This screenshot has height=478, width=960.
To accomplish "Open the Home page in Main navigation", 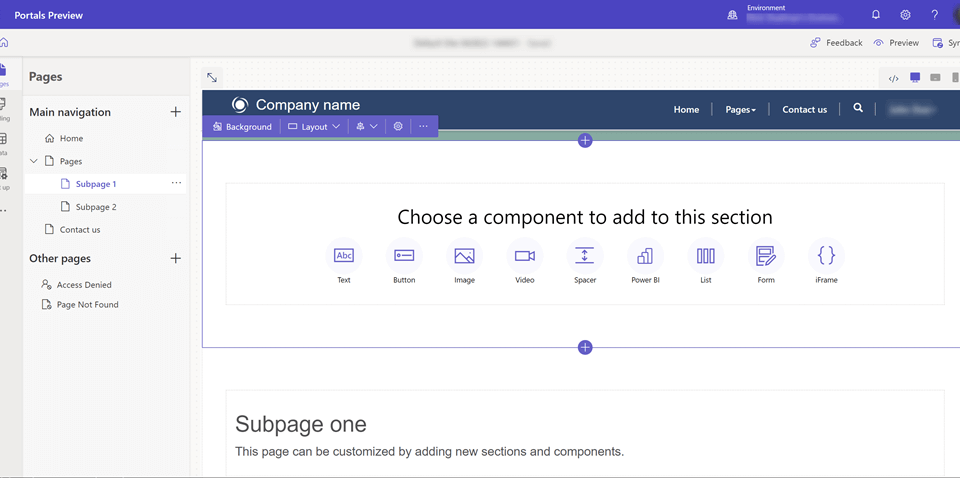I will [x=71, y=139].
